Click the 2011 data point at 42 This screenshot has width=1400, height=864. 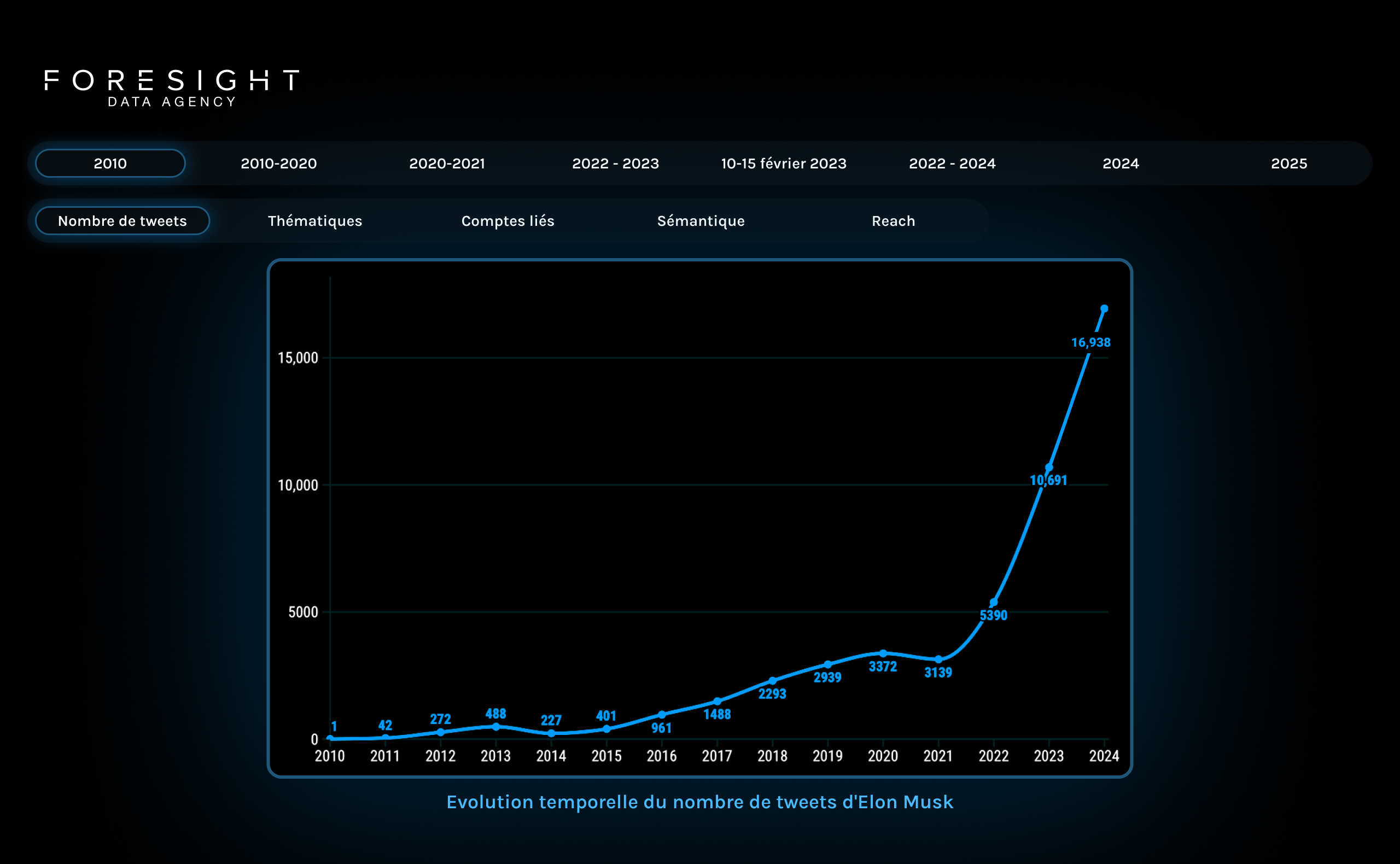pyautogui.click(x=385, y=738)
